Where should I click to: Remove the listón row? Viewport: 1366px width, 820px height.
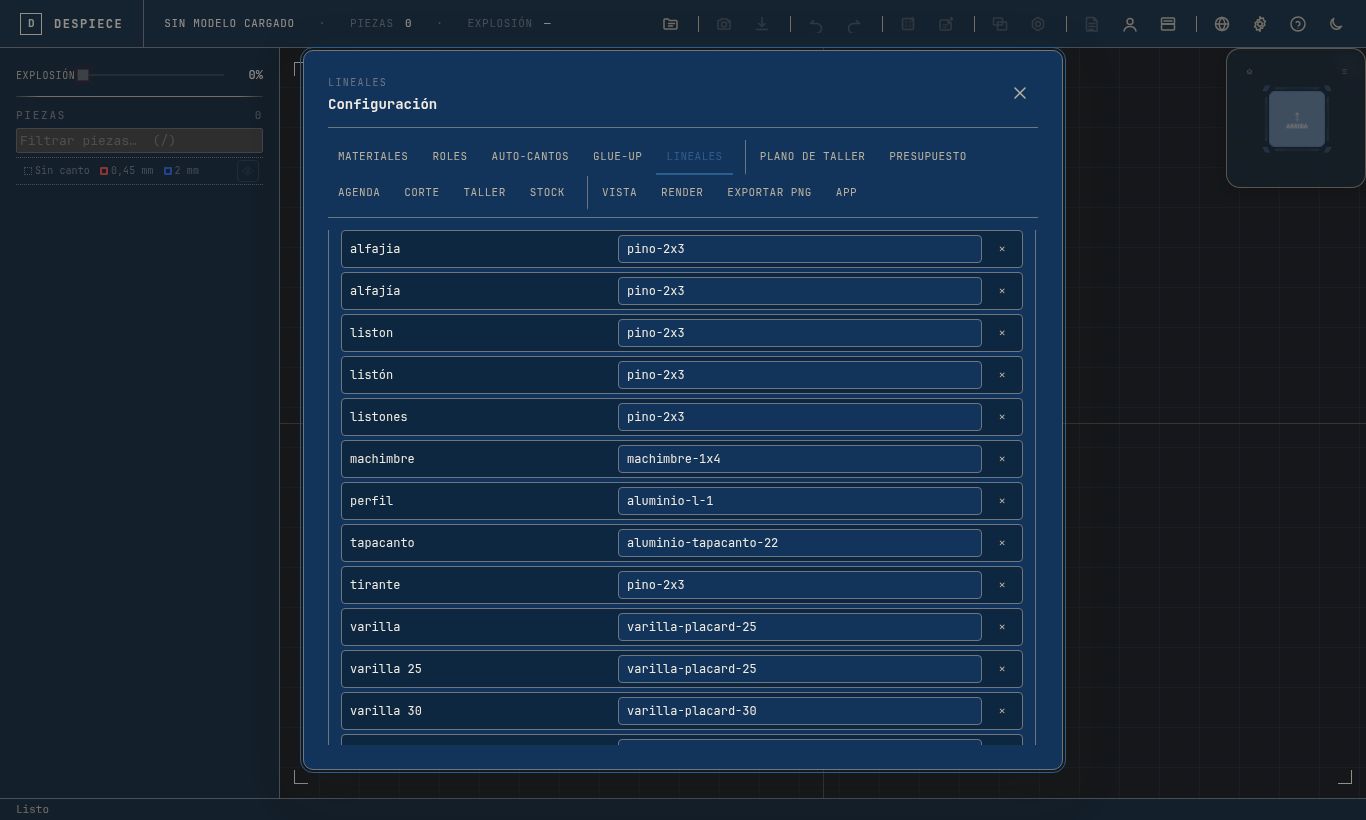tap(1002, 375)
